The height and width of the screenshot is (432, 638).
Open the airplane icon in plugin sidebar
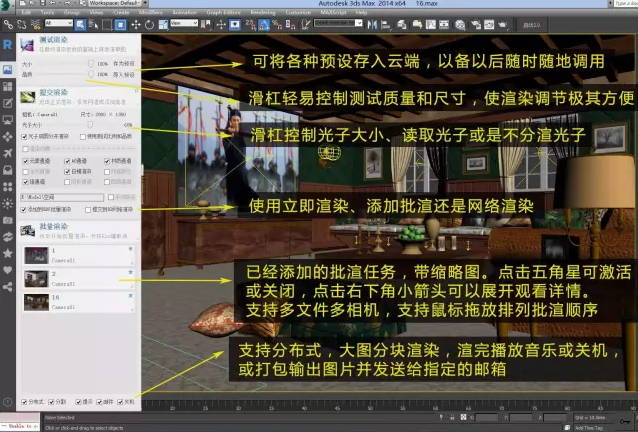pos(7,153)
